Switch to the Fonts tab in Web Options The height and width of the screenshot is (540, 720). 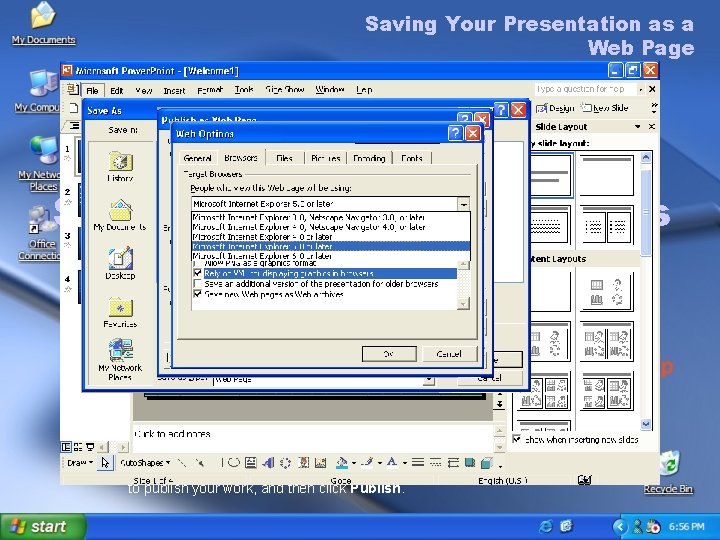click(411, 158)
